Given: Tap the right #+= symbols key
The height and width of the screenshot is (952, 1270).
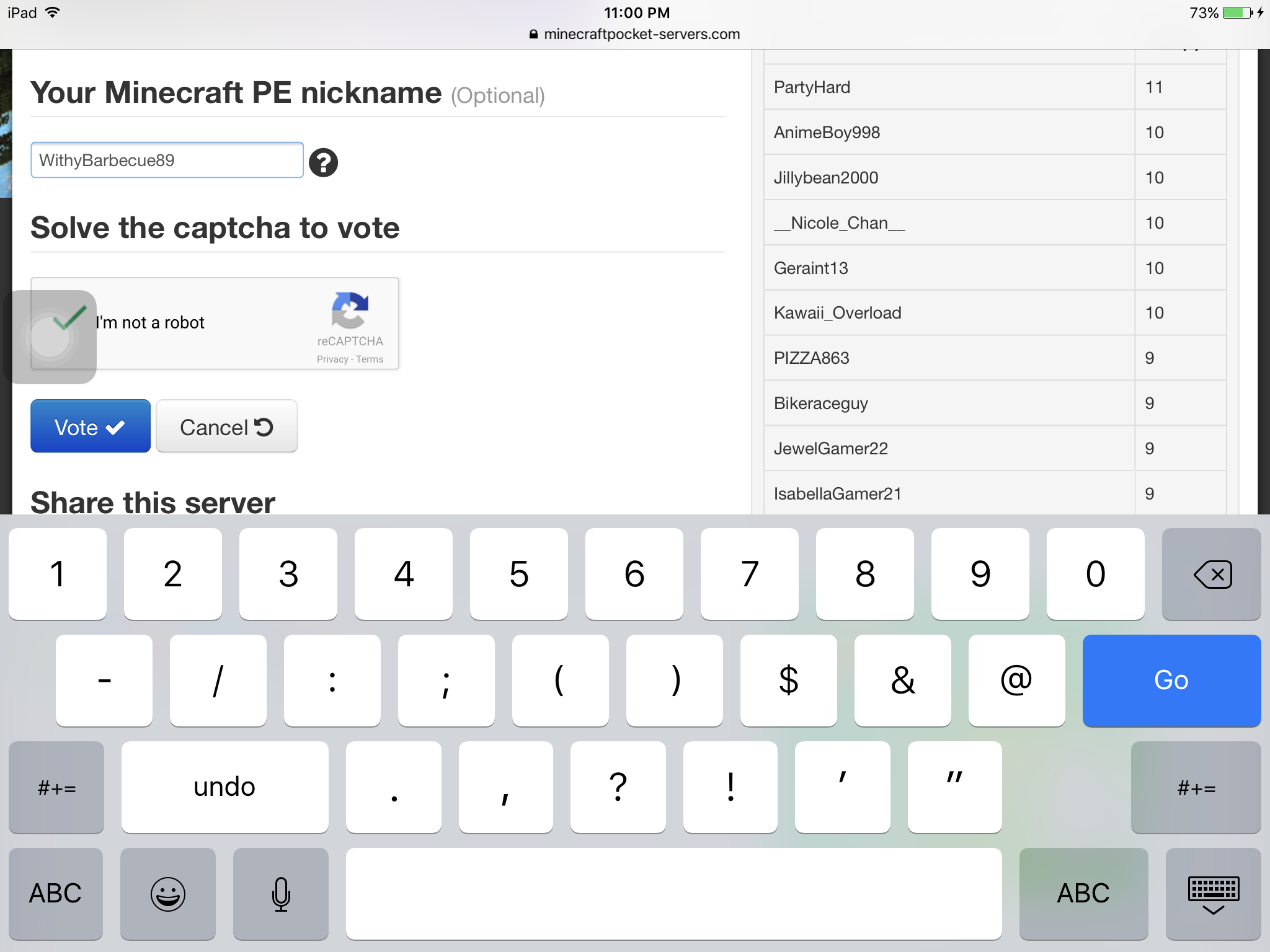Looking at the screenshot, I should pos(1196,787).
